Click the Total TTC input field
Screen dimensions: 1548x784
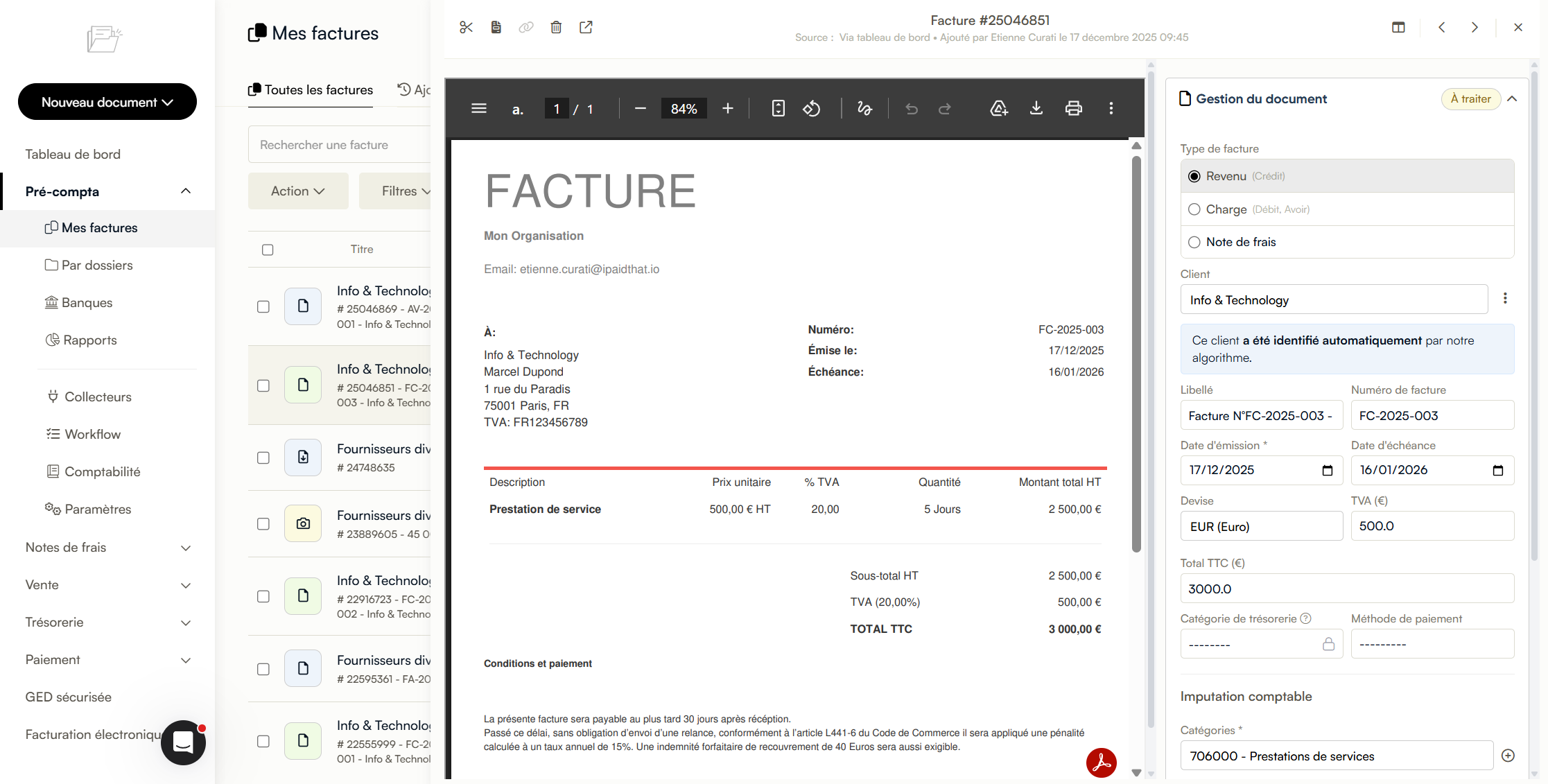pos(1346,589)
